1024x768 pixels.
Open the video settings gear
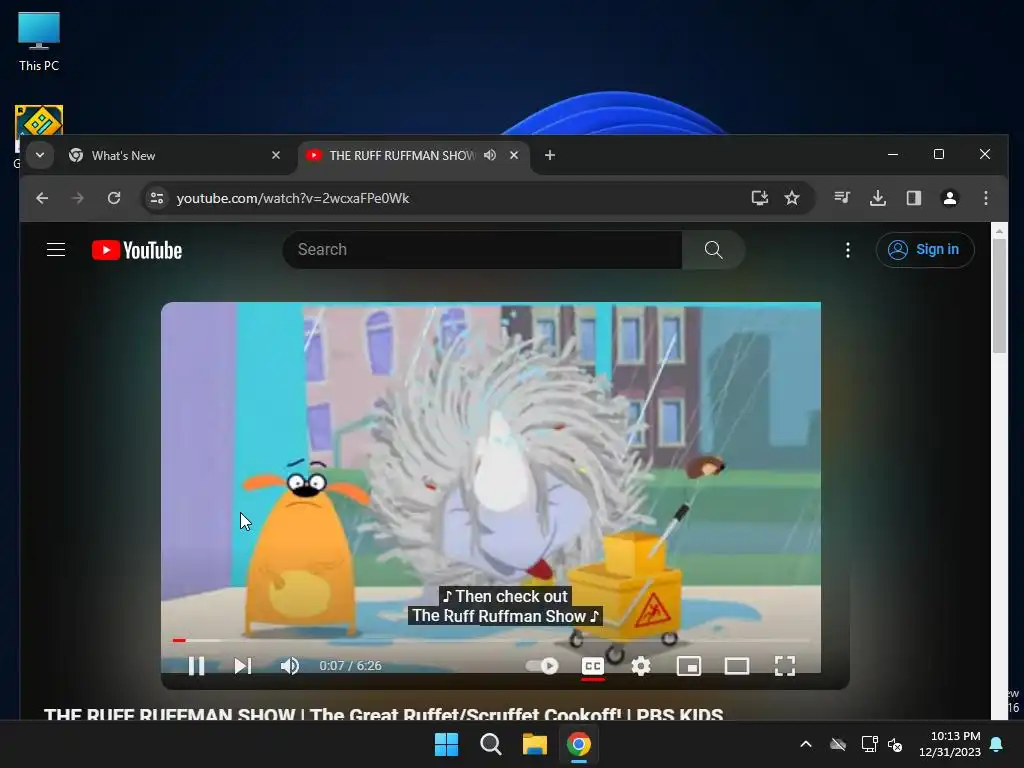[641, 665]
